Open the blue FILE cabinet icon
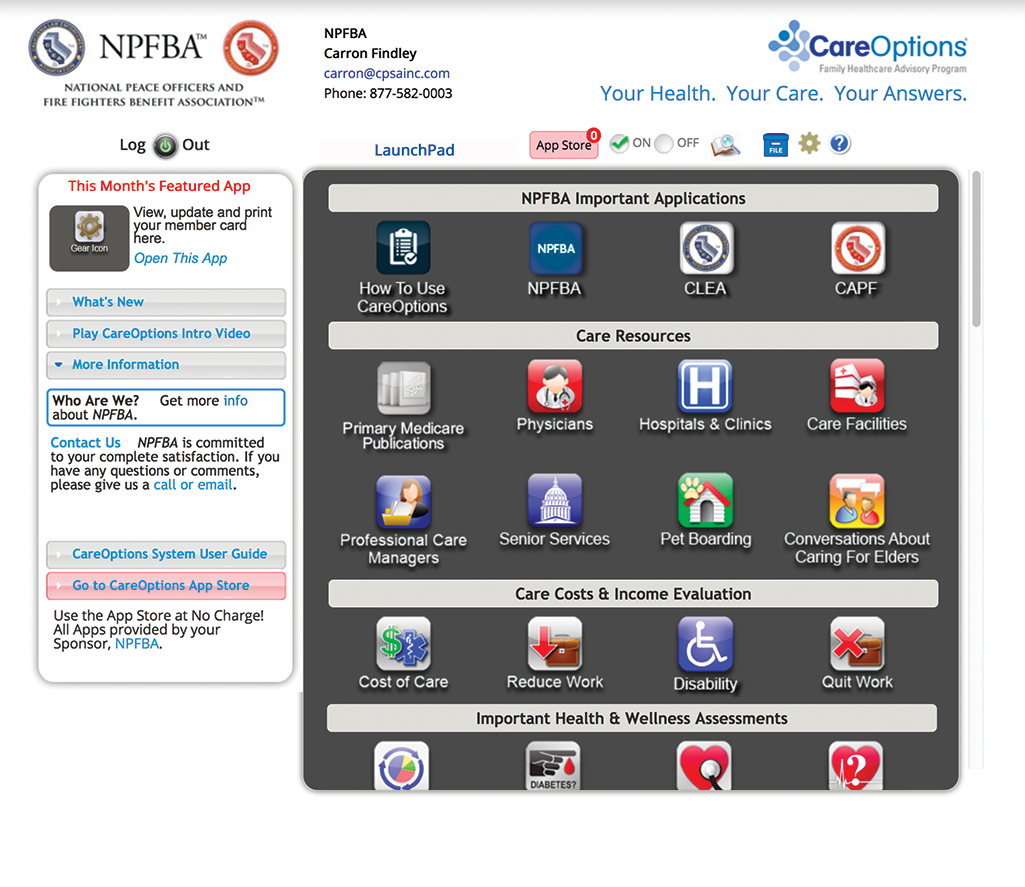The image size is (1025, 887). pyautogui.click(x=776, y=144)
